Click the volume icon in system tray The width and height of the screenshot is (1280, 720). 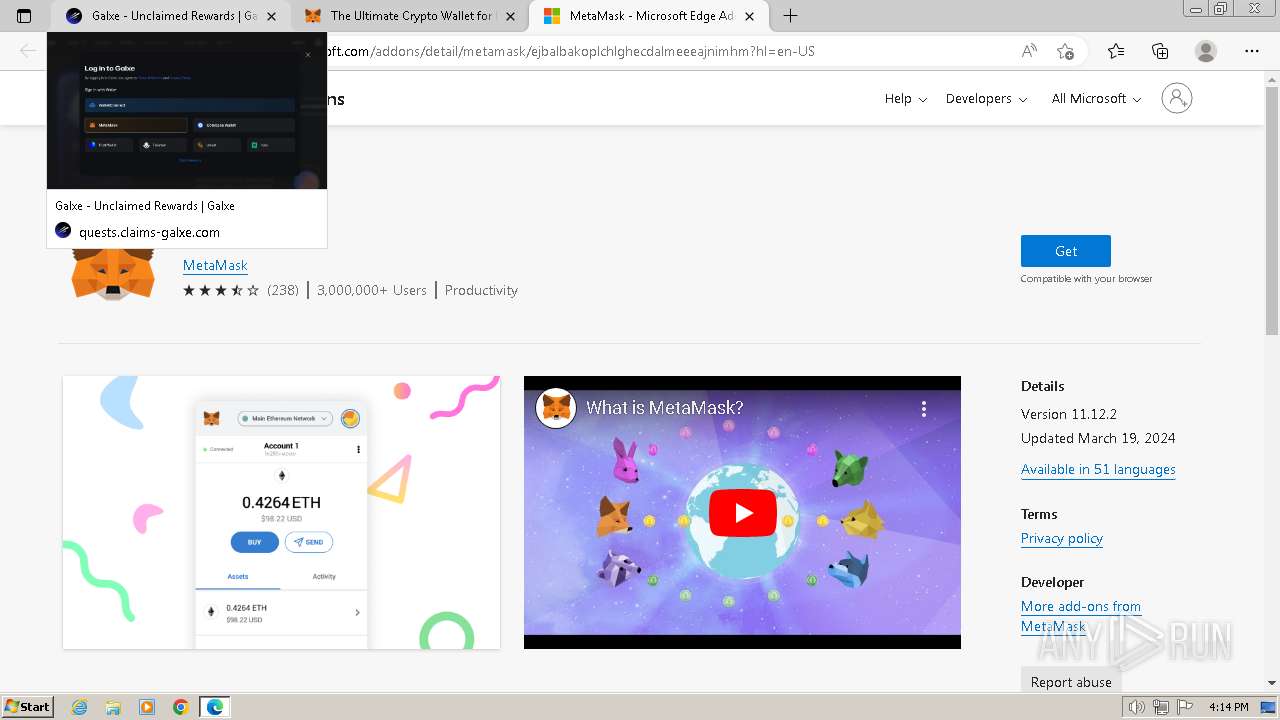(1137, 707)
